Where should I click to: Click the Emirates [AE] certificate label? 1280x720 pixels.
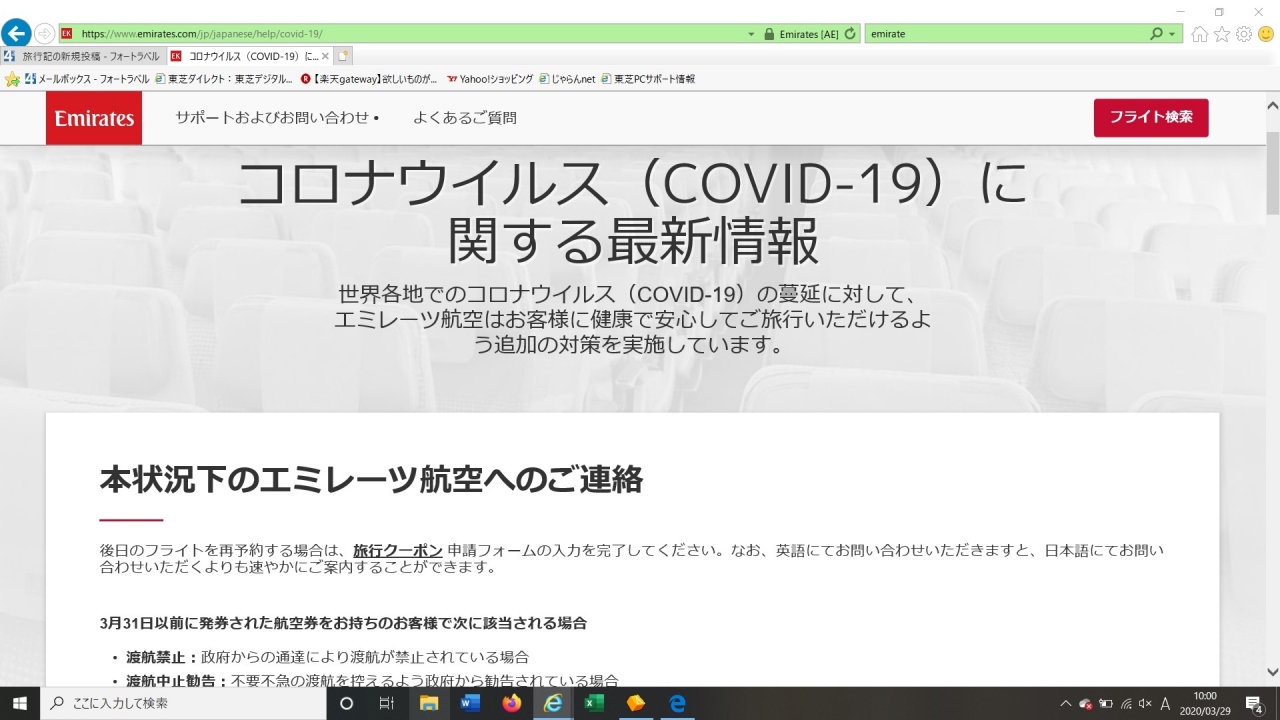point(809,34)
